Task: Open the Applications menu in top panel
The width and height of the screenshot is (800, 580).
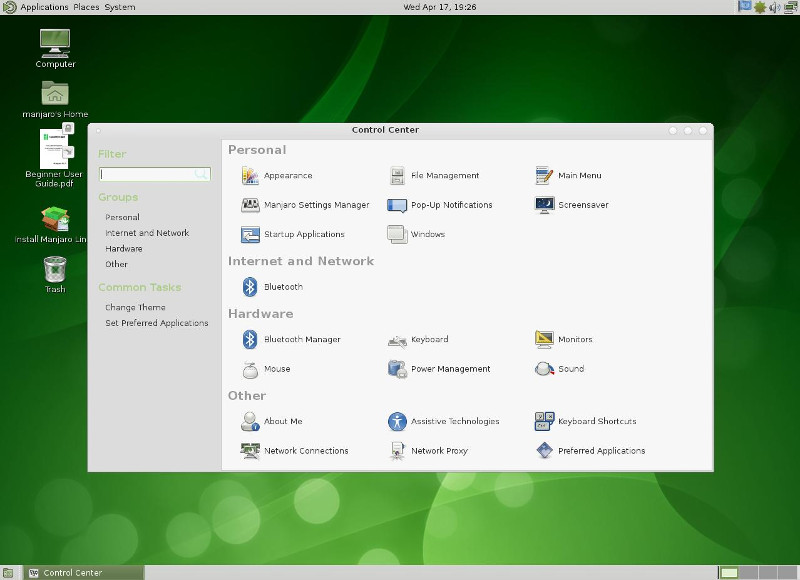Action: (44, 7)
